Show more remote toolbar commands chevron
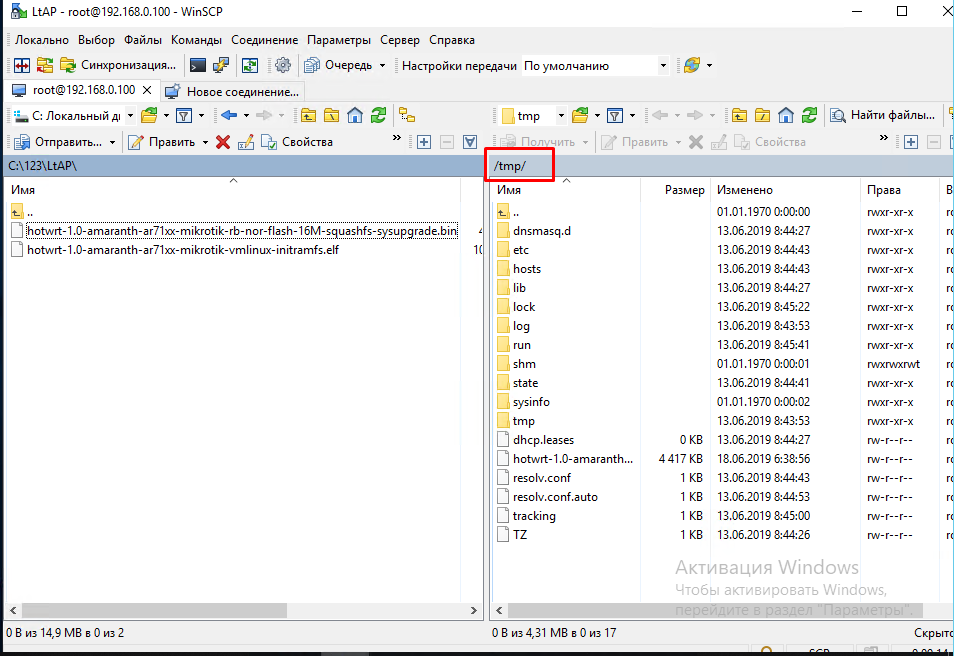Screen dimensions: 954x656 (883, 138)
